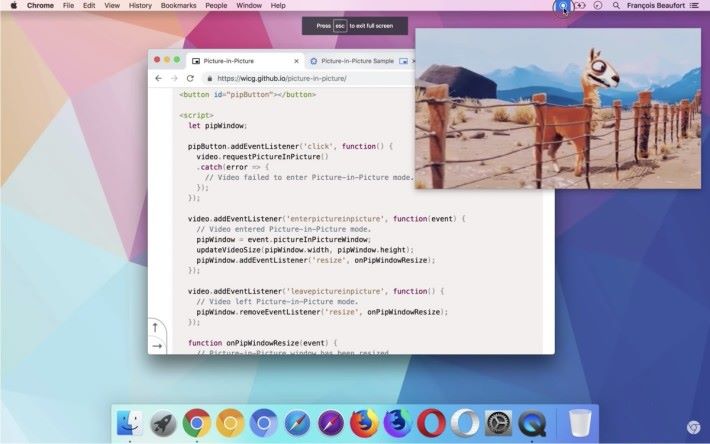The image size is (710, 444).
Task: Click the 'leavepictureinpicture' string in code
Action: point(336,291)
